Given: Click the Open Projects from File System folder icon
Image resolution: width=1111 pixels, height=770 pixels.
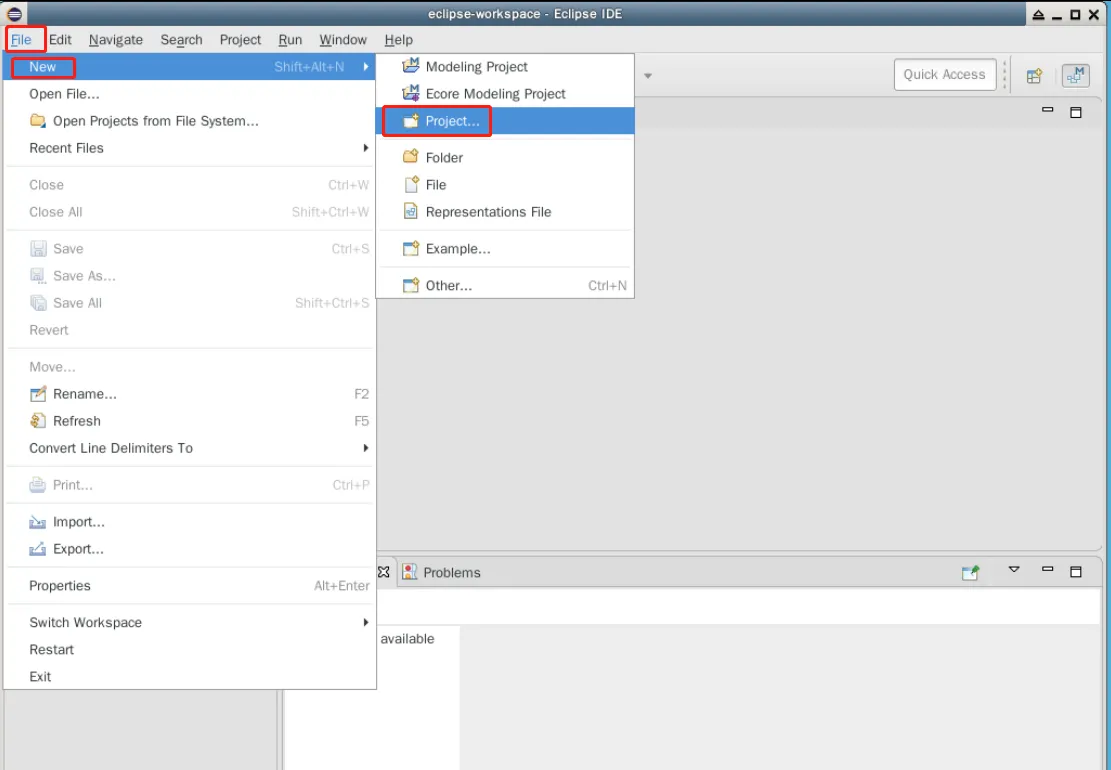Looking at the screenshot, I should [38, 120].
